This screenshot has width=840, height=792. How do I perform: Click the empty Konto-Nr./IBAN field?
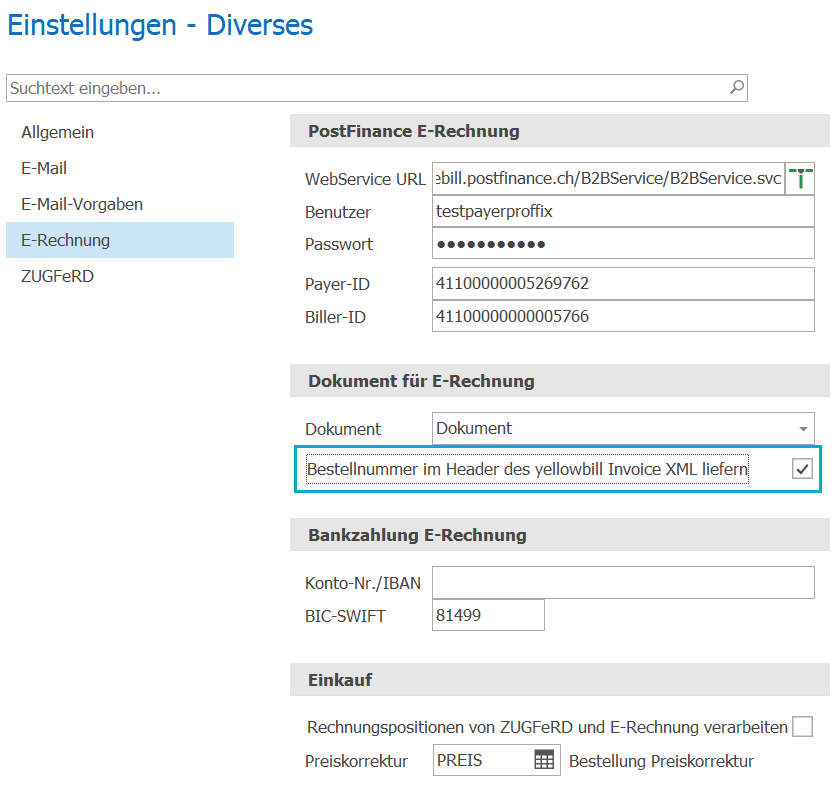[623, 582]
